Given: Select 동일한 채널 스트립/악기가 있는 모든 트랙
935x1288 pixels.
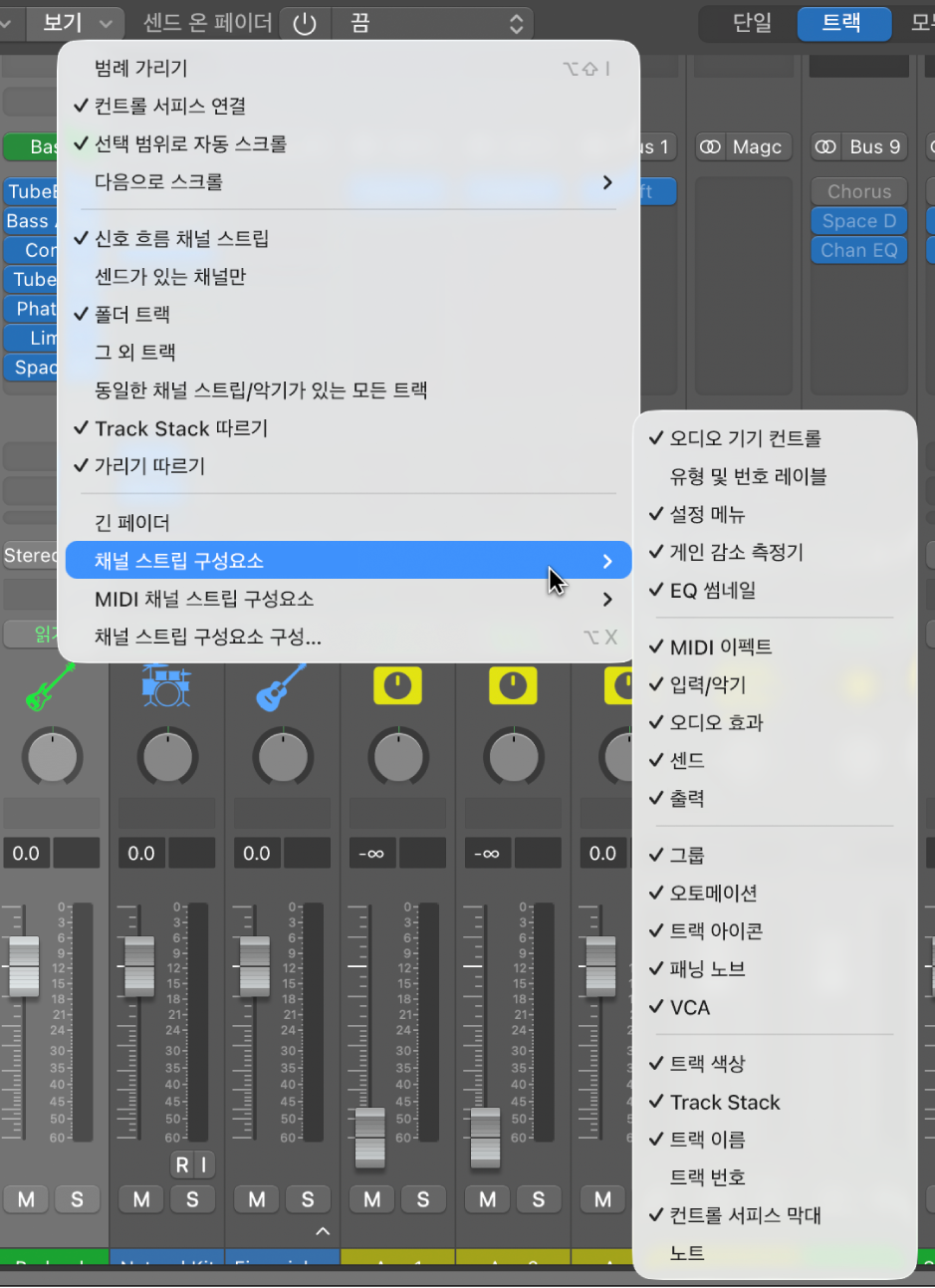Looking at the screenshot, I should pyautogui.click(x=349, y=389).
